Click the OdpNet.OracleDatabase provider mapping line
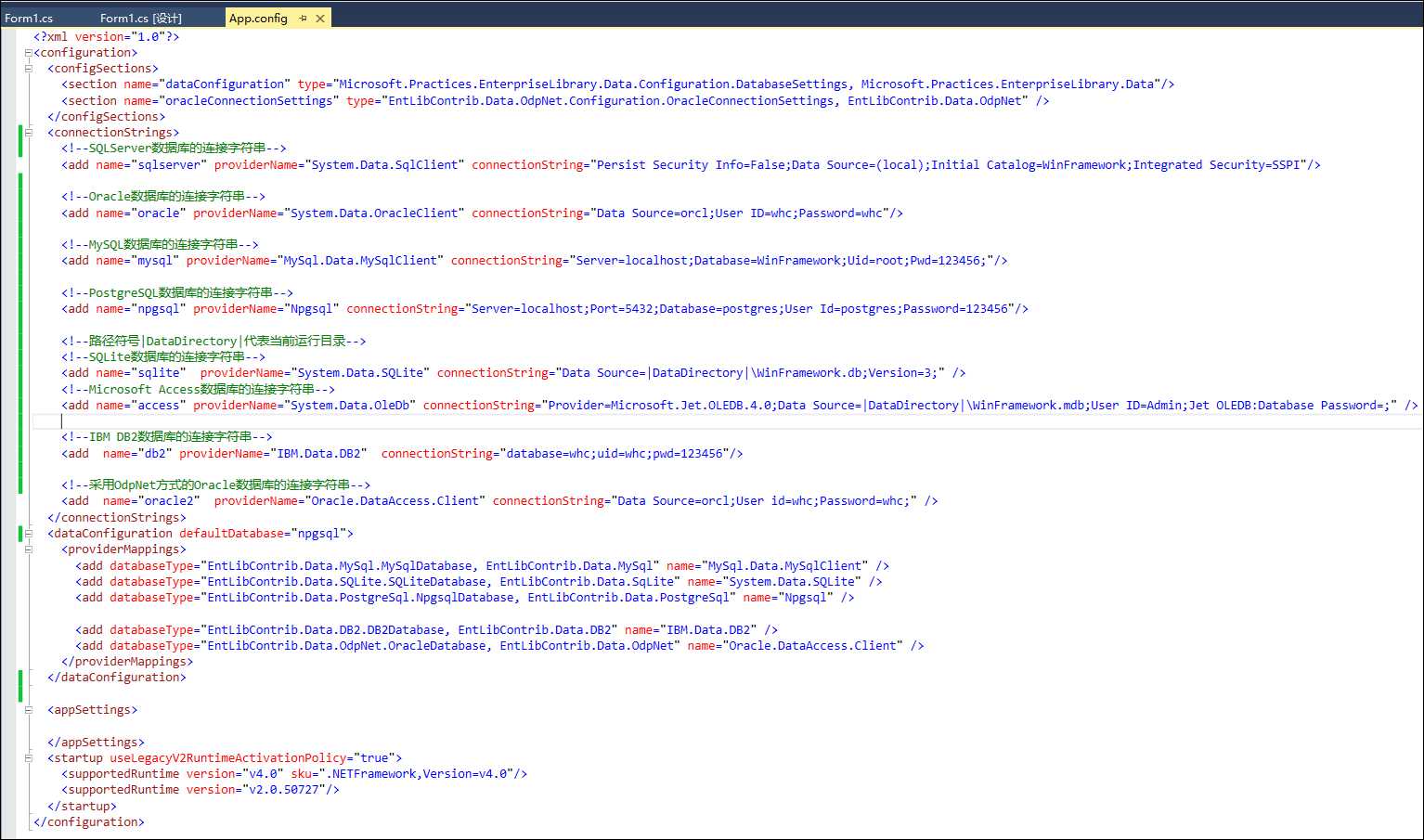This screenshot has height=840, width=1424. click(499, 646)
